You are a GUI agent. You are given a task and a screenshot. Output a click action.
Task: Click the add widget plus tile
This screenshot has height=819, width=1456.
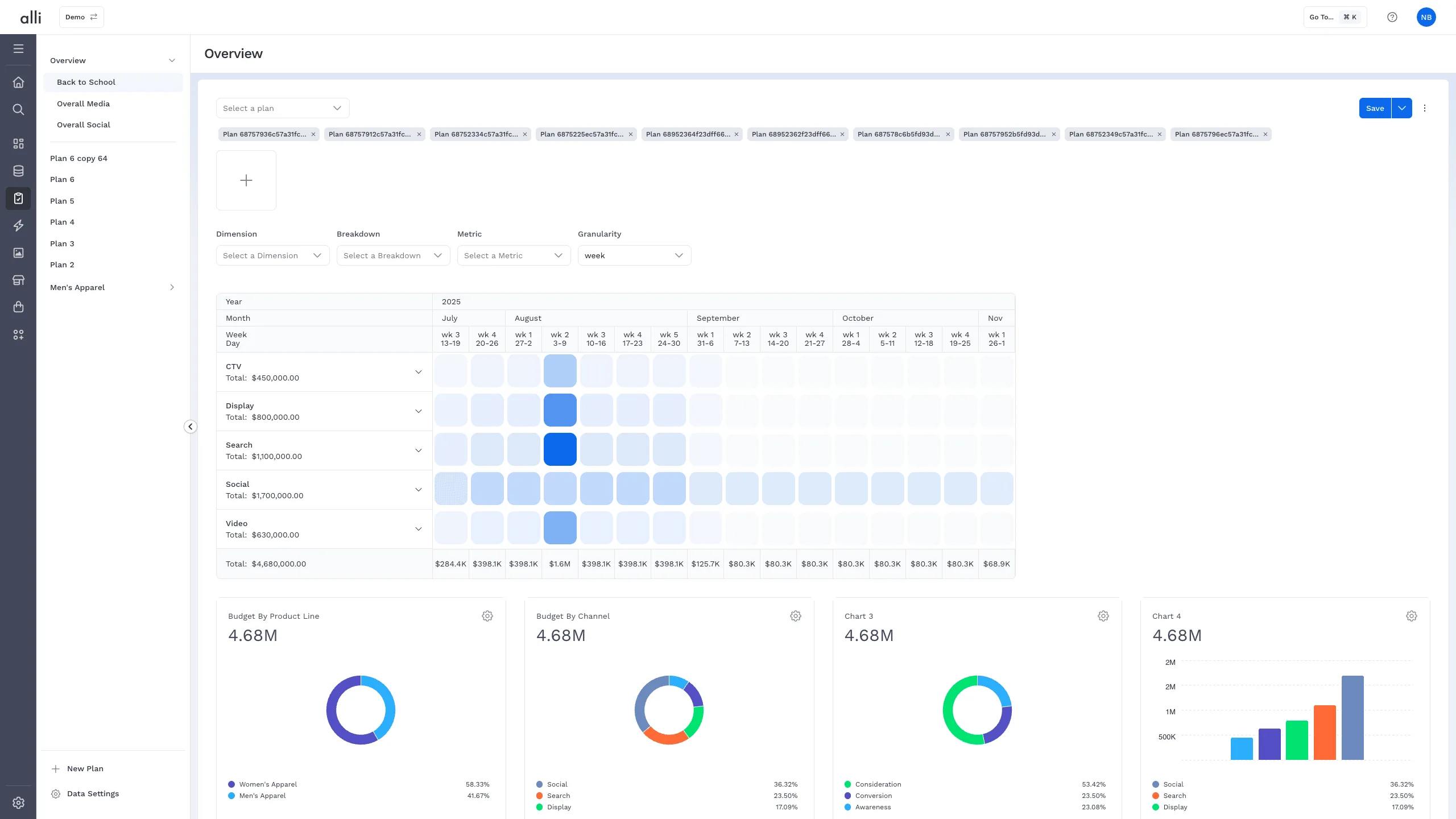click(x=246, y=180)
